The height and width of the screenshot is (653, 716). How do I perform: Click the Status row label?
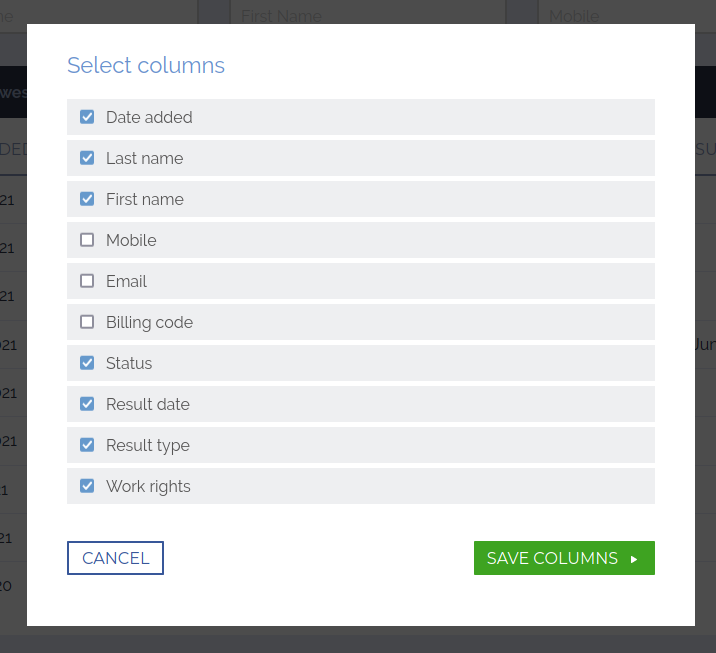(129, 363)
